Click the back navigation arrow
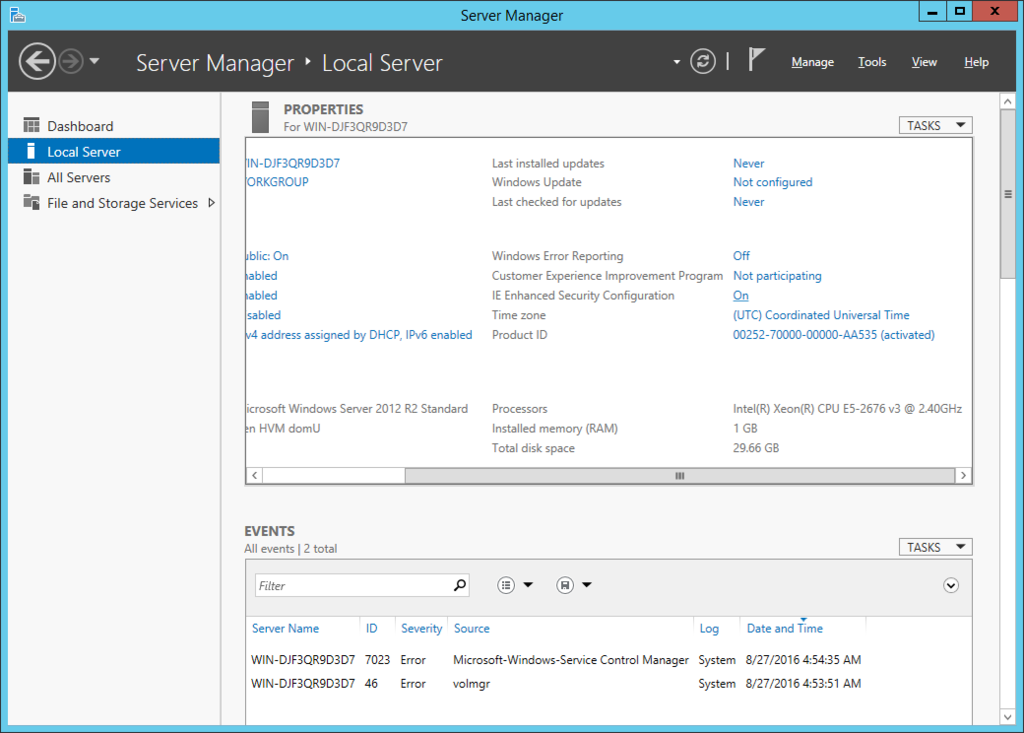This screenshot has height=733, width=1024. coord(37,61)
